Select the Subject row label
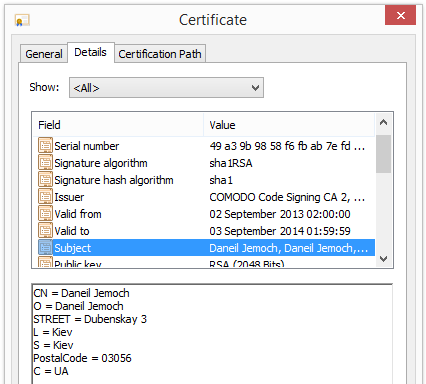The width and height of the screenshot is (426, 384). 72,248
